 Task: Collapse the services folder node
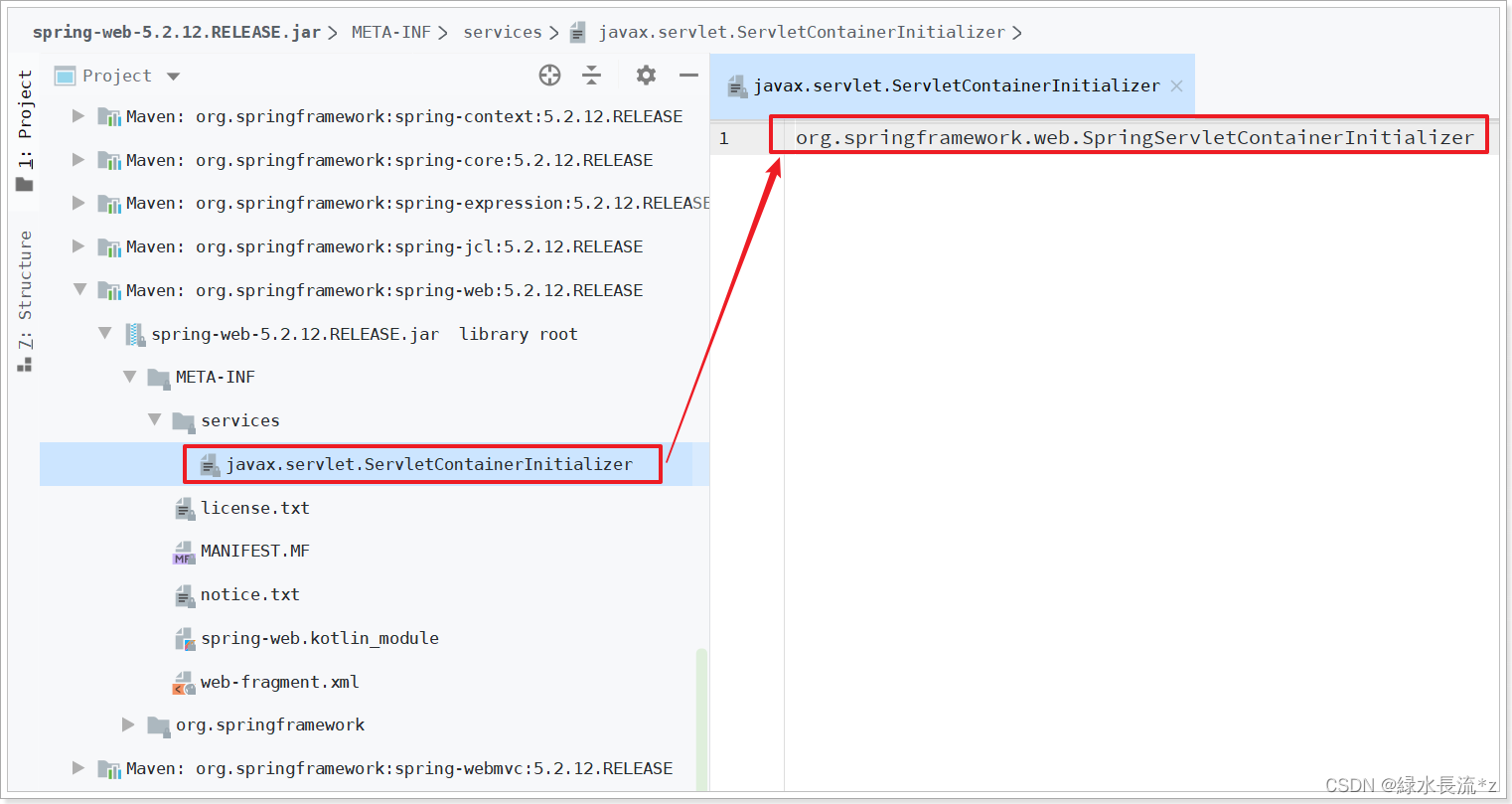coord(154,420)
